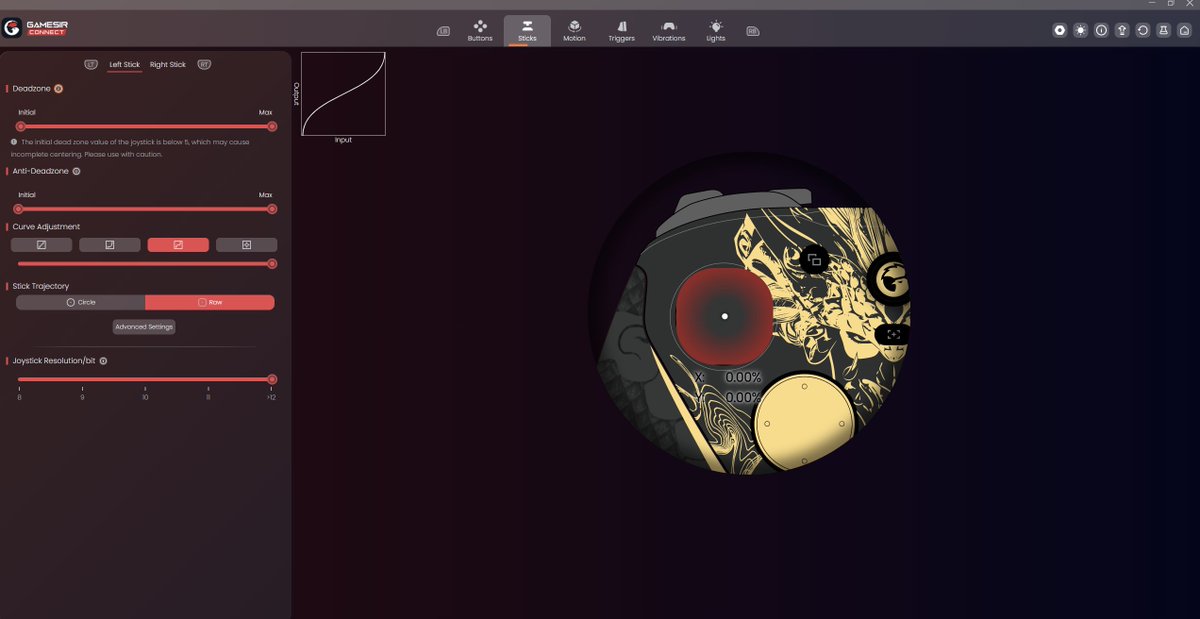Open the Buttons tab
The width and height of the screenshot is (1200, 619).
click(x=480, y=30)
